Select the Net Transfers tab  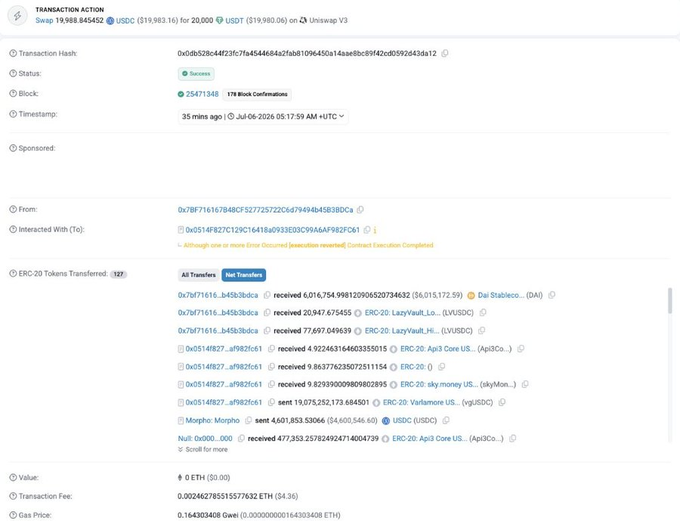tap(244, 275)
